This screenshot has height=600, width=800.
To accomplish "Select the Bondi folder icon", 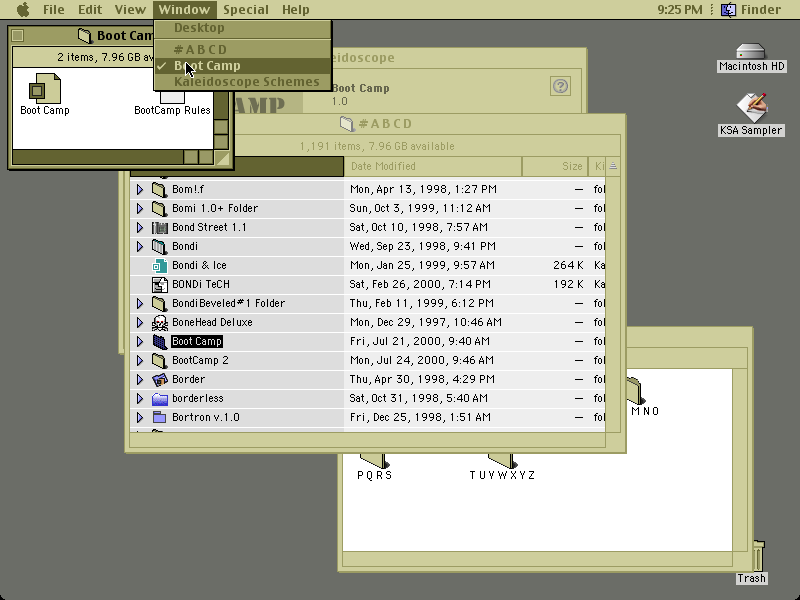I will pos(160,246).
